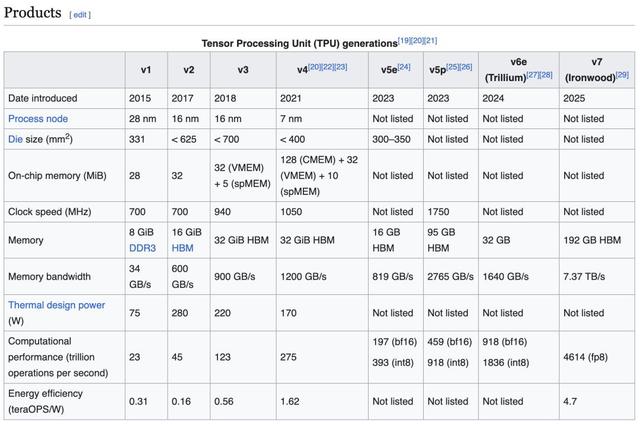Follow the DDR3 link in v1 memory
The width and height of the screenshot is (640, 424).
[x=144, y=247]
